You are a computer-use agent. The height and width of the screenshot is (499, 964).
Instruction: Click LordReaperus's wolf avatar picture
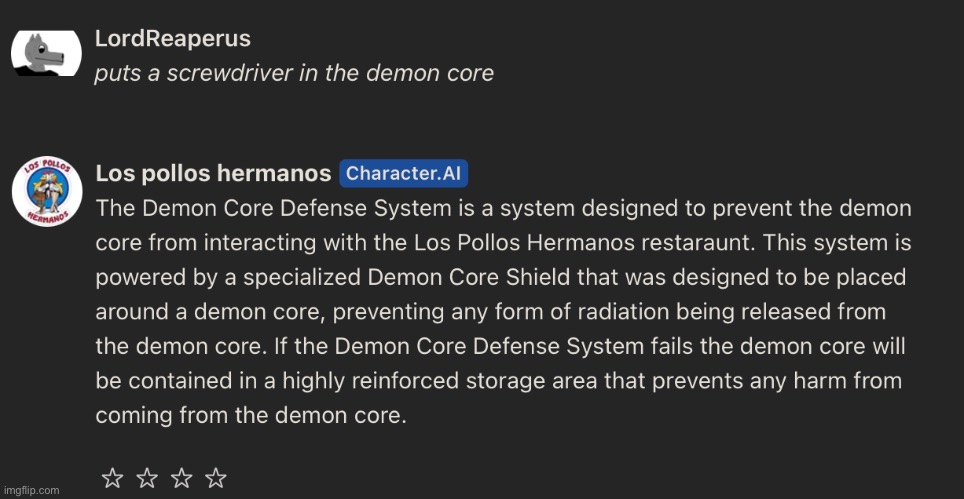(46, 53)
